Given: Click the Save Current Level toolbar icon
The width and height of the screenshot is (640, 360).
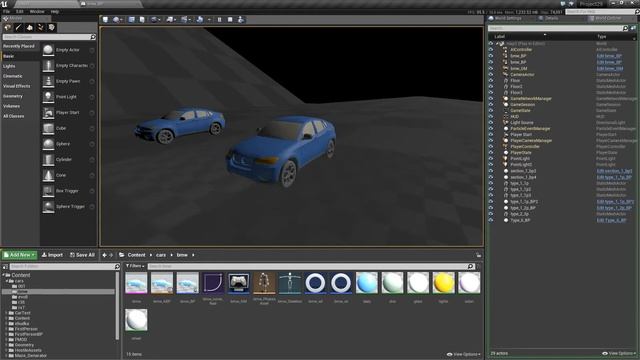Looking at the screenshot, I should (105, 20).
